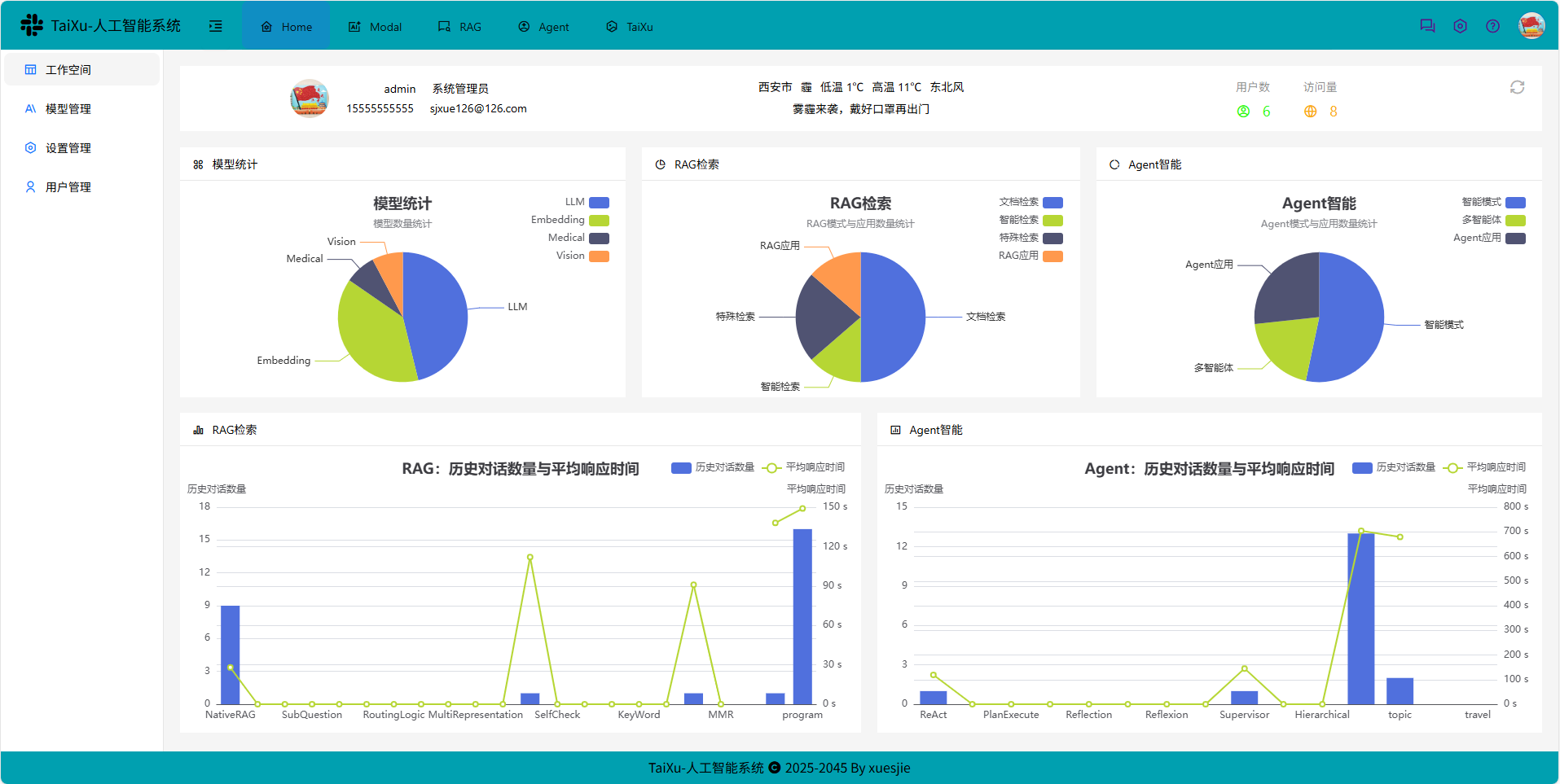Click the TaiXu logo icon

tap(30, 24)
